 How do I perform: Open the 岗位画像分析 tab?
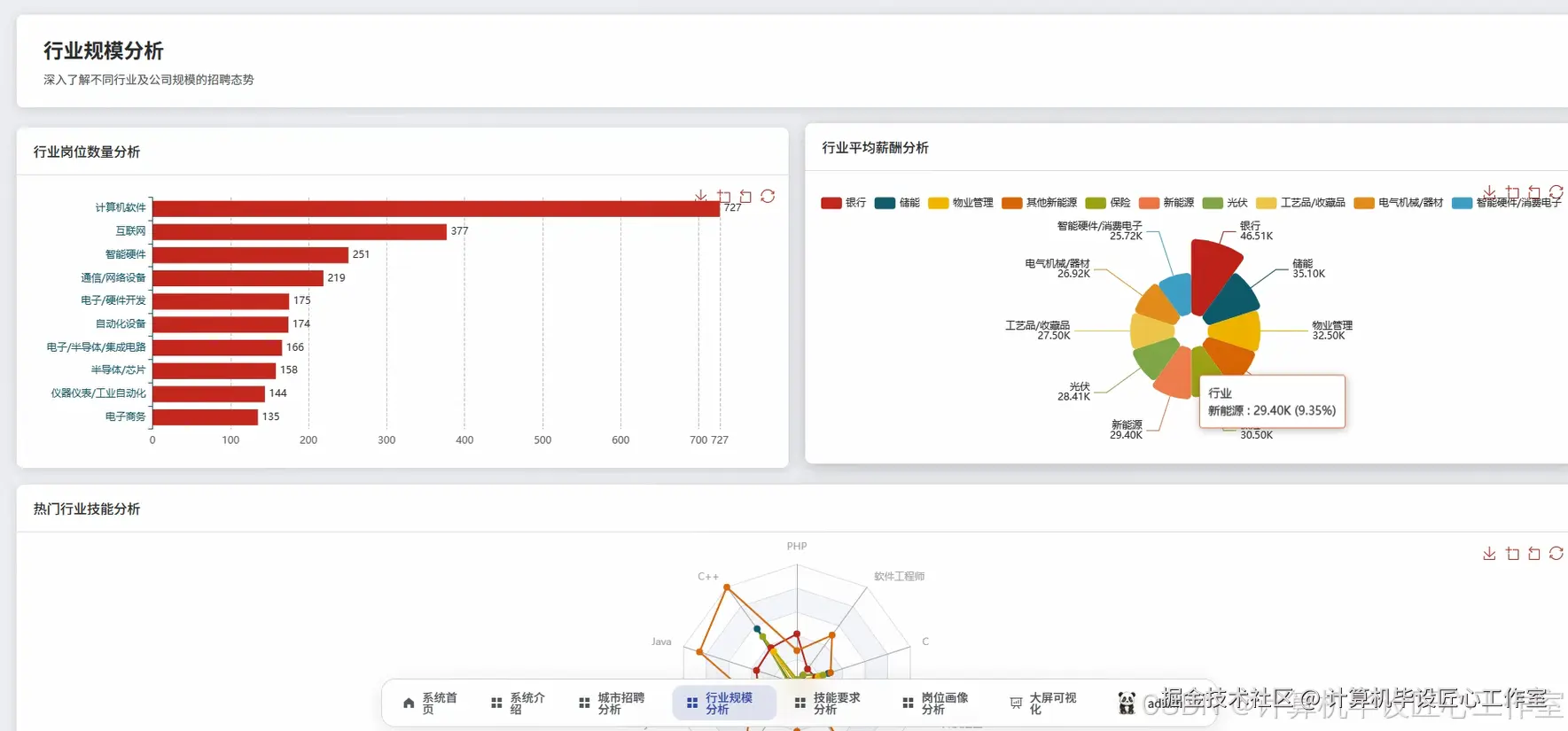click(x=936, y=704)
